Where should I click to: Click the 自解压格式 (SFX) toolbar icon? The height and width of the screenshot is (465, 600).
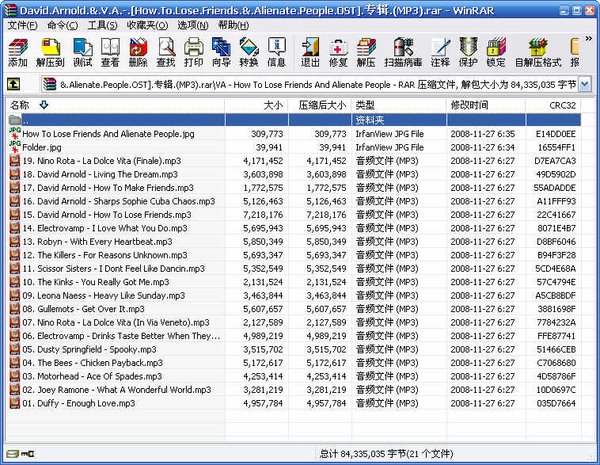[538, 52]
